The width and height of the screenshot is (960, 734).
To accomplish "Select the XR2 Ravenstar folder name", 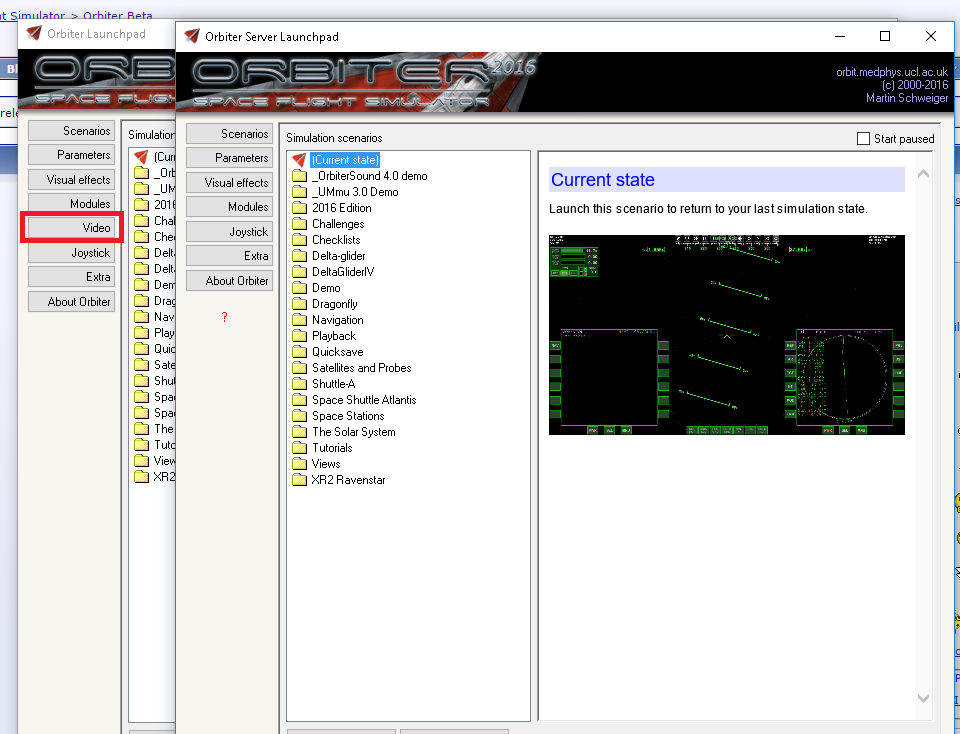I will (348, 479).
